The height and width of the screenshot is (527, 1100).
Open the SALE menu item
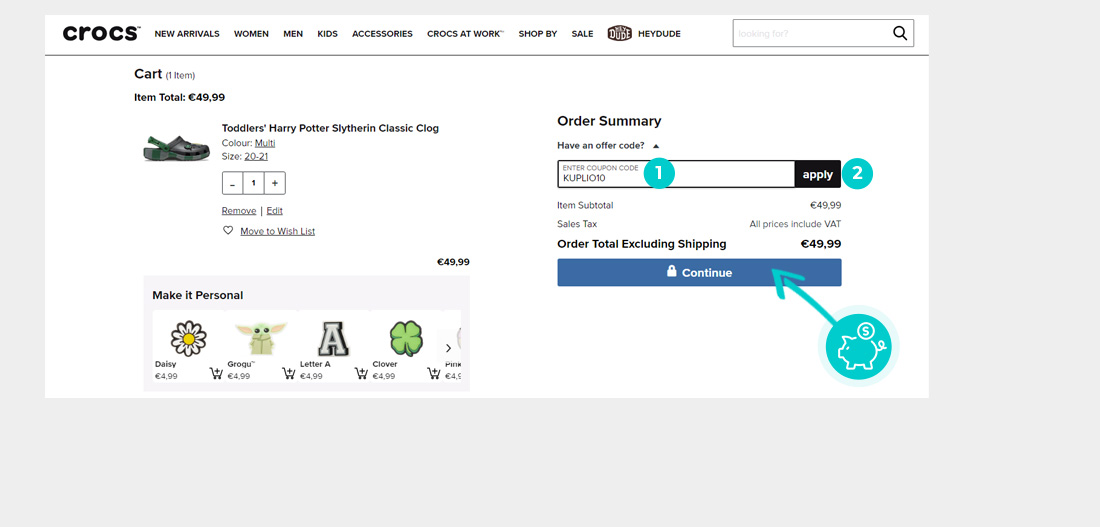[582, 34]
